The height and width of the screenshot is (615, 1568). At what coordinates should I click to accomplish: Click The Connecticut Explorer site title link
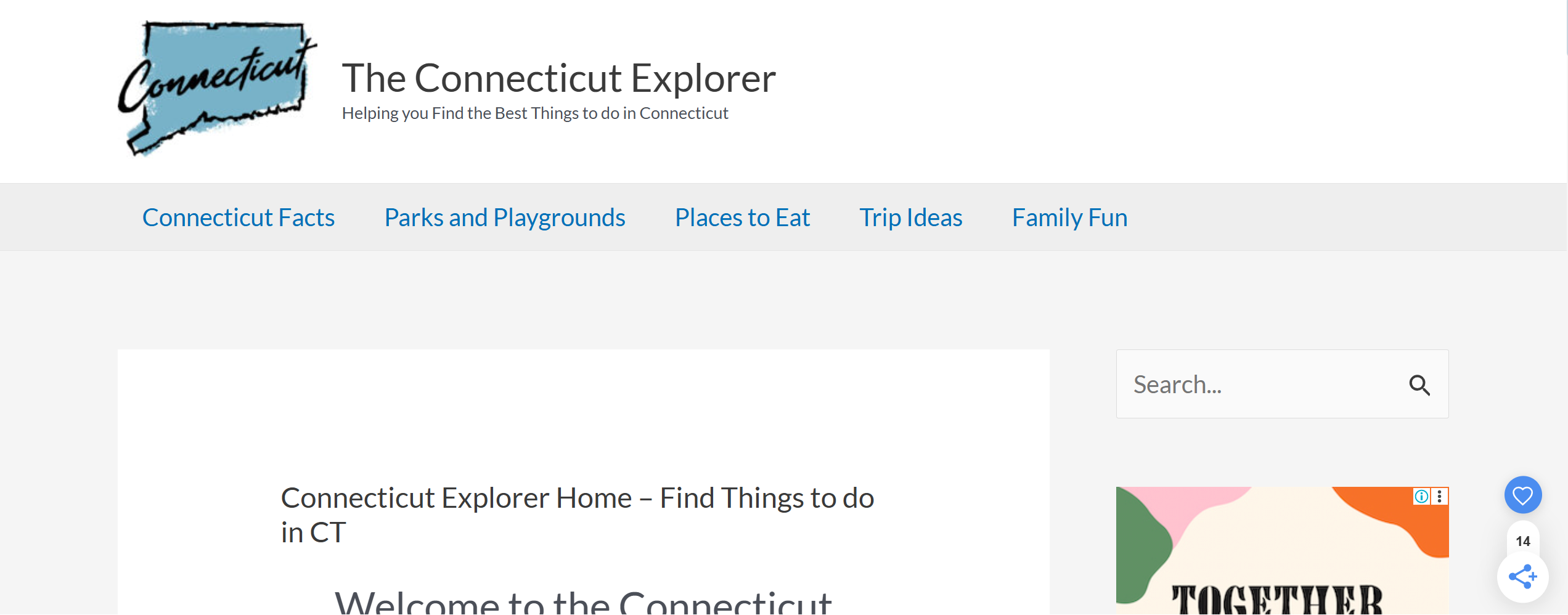[x=559, y=78]
